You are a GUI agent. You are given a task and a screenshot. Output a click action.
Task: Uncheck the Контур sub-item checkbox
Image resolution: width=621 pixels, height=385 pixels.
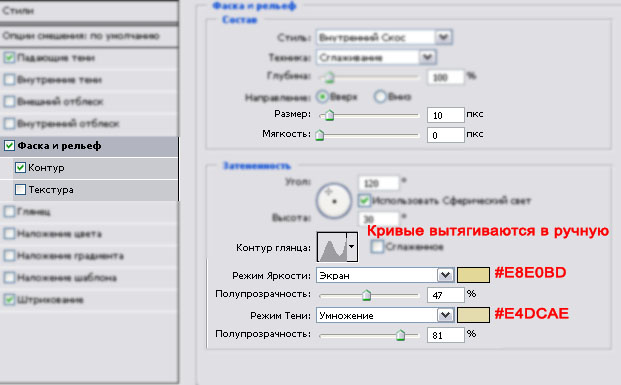pyautogui.click(x=20, y=168)
